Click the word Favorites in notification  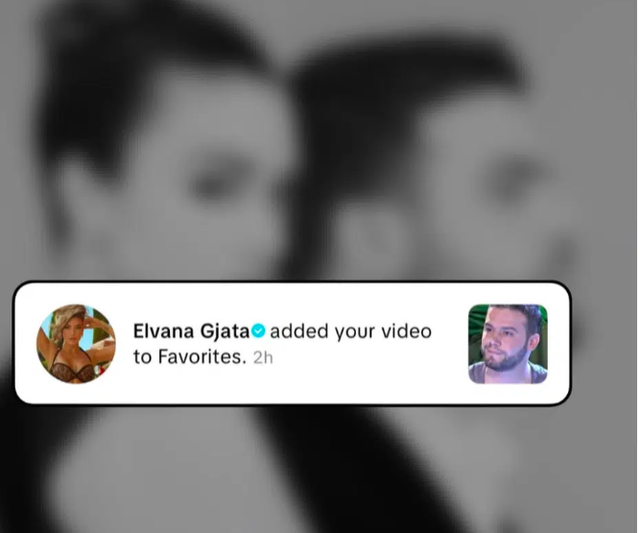coord(202,357)
